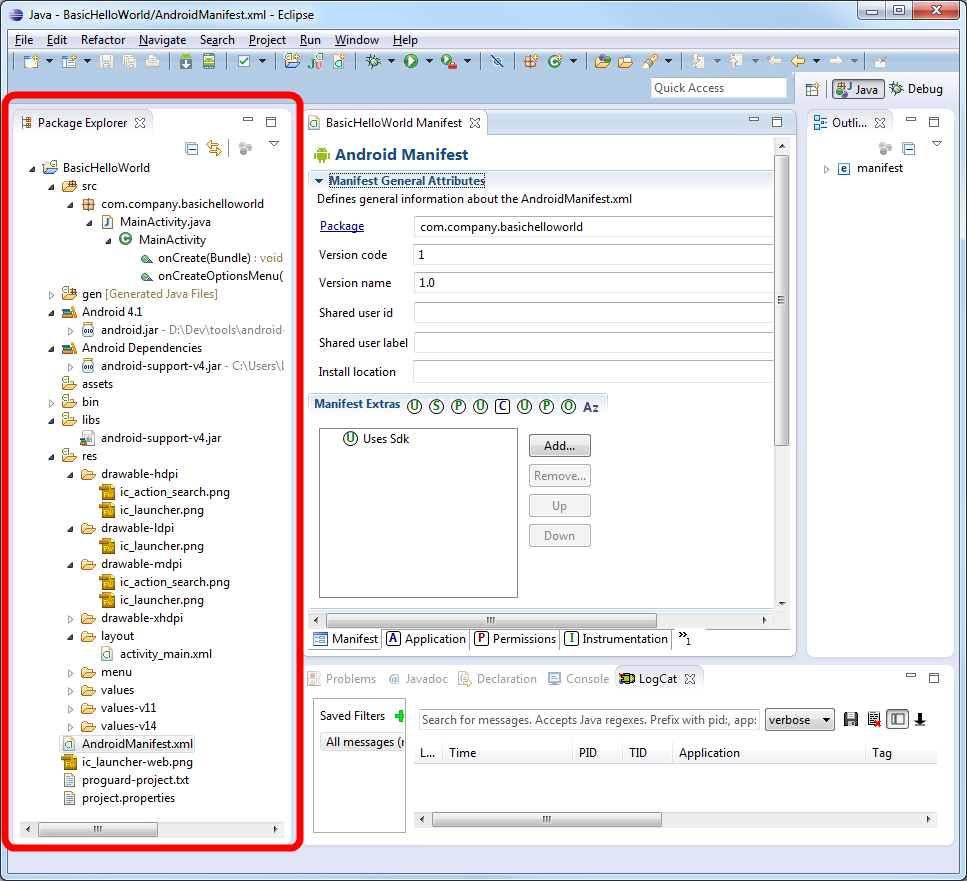Click the green Run button icon
Viewport: 967px width, 881px height.
coord(411,61)
